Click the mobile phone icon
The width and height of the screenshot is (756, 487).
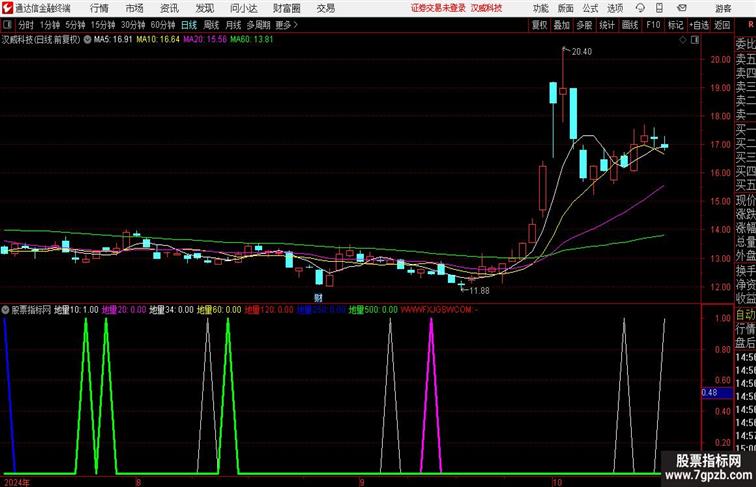tap(659, 8)
